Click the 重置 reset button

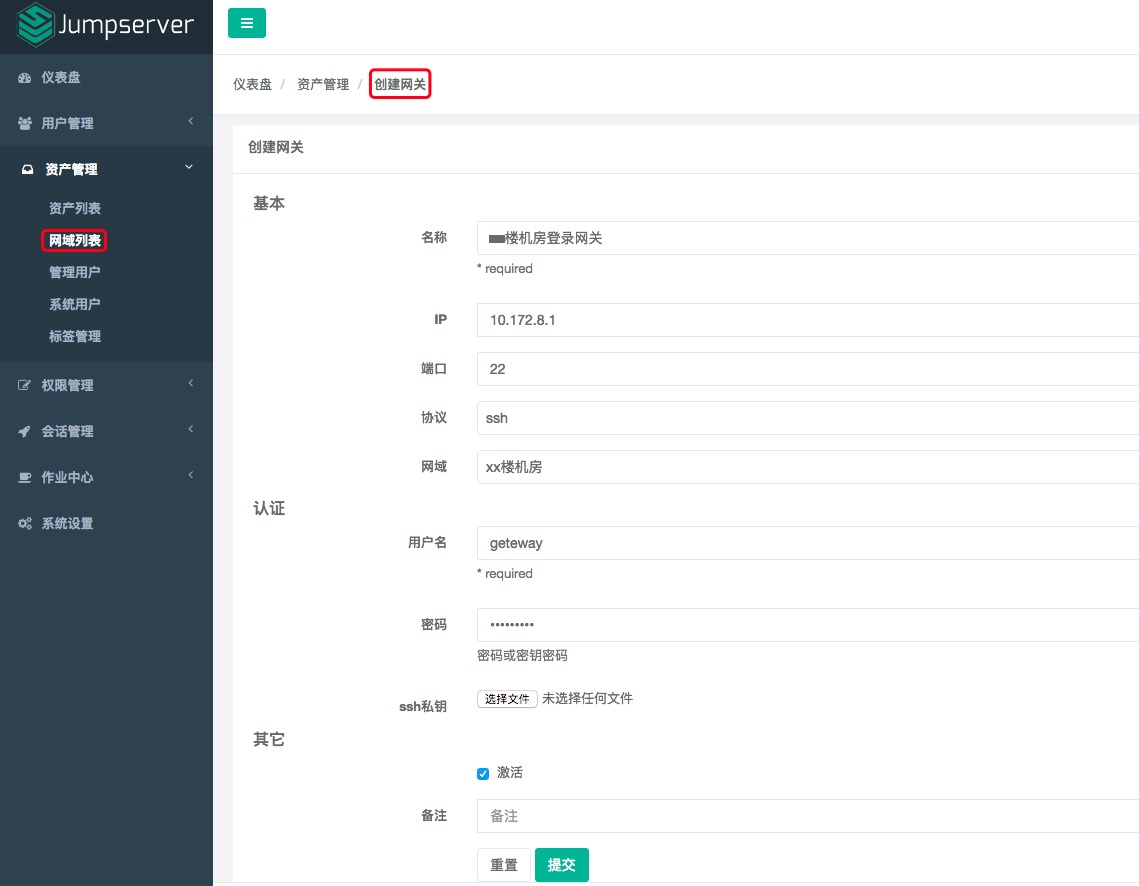504,865
